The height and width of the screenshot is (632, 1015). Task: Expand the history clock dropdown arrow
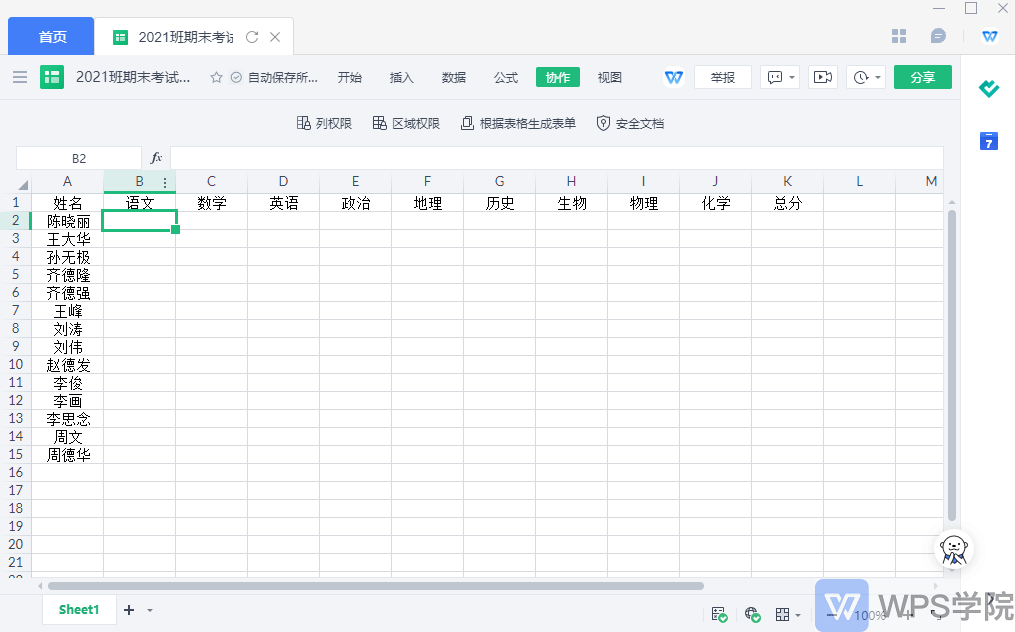878,78
